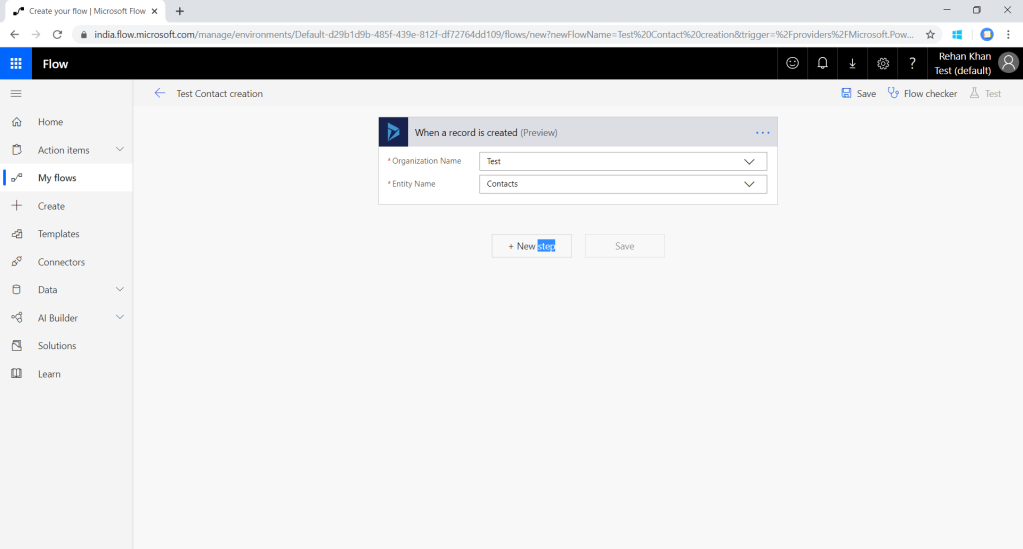Viewport: 1023px width, 549px height.
Task: Expand the AI Builder section
Action: click(x=120, y=318)
